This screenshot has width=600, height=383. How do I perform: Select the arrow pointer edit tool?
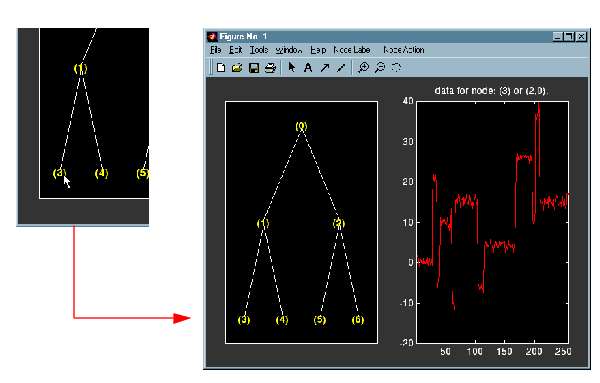tap(292, 68)
